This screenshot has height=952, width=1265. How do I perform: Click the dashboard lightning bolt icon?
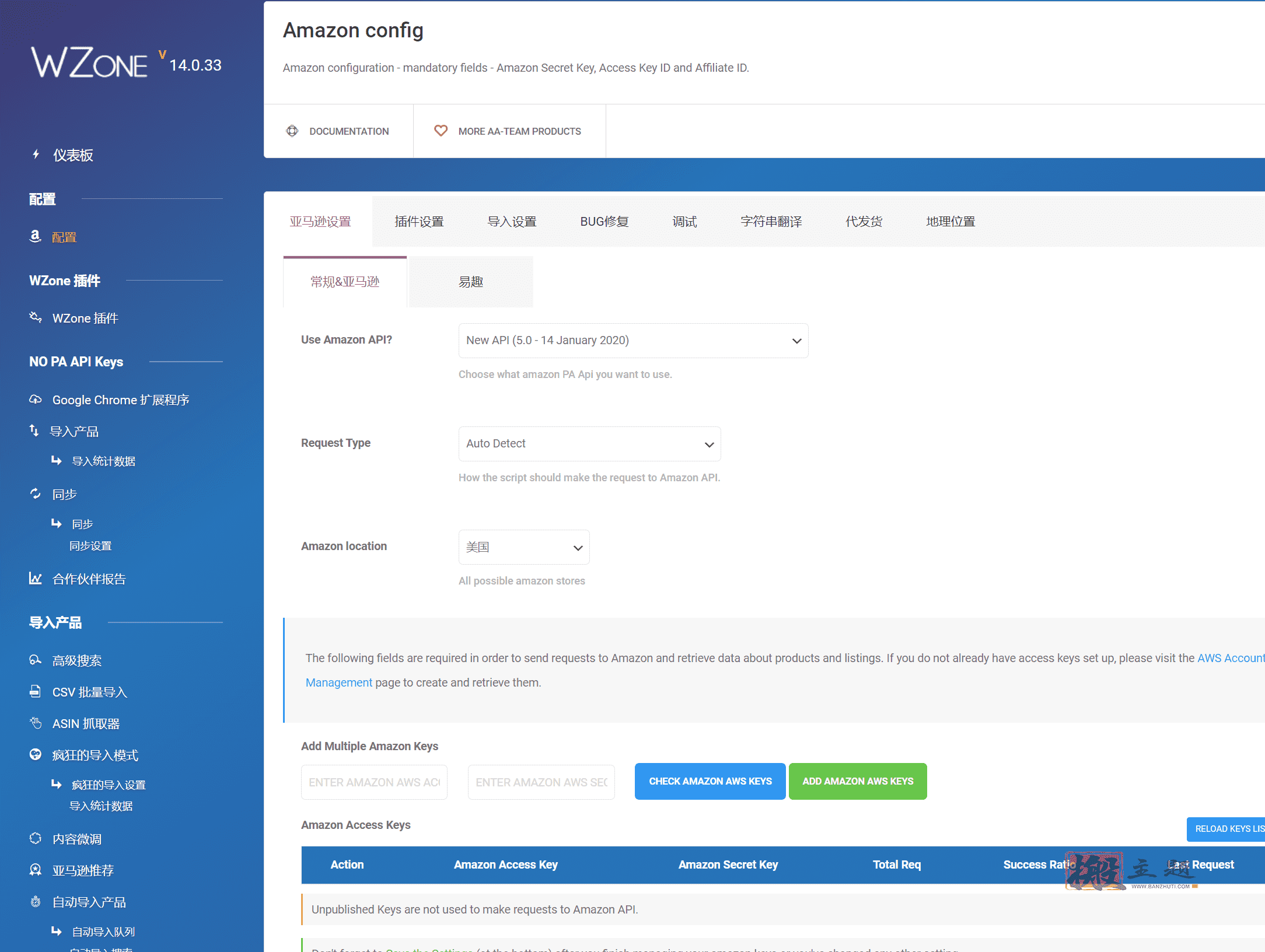coord(36,155)
